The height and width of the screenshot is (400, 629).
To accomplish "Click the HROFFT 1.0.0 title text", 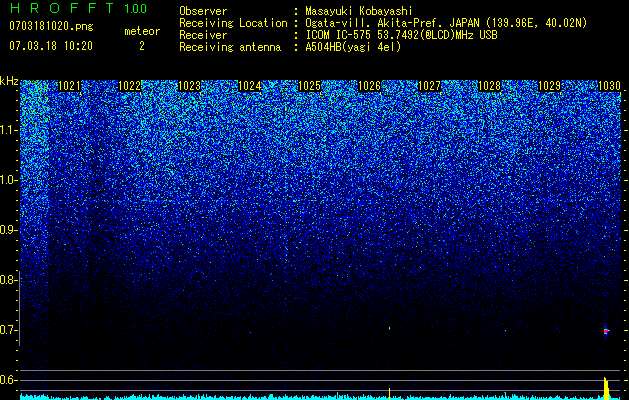I will (78, 8).
